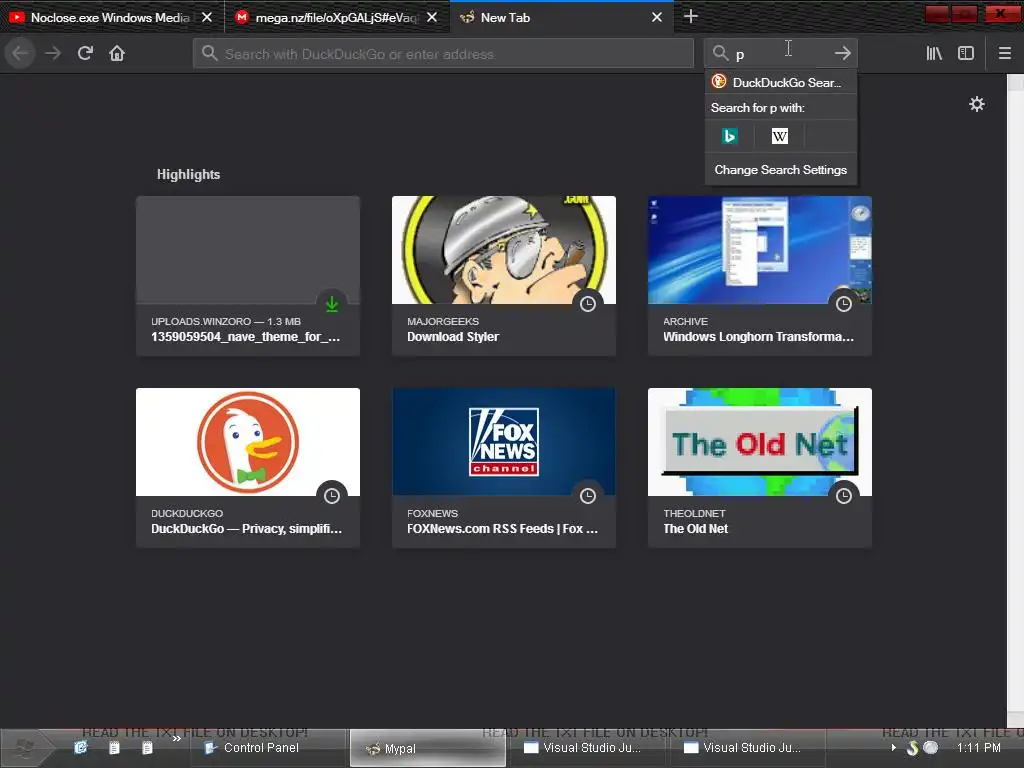Click history clock icon on Old Net card
The width and height of the screenshot is (1024, 768).
pyautogui.click(x=844, y=496)
